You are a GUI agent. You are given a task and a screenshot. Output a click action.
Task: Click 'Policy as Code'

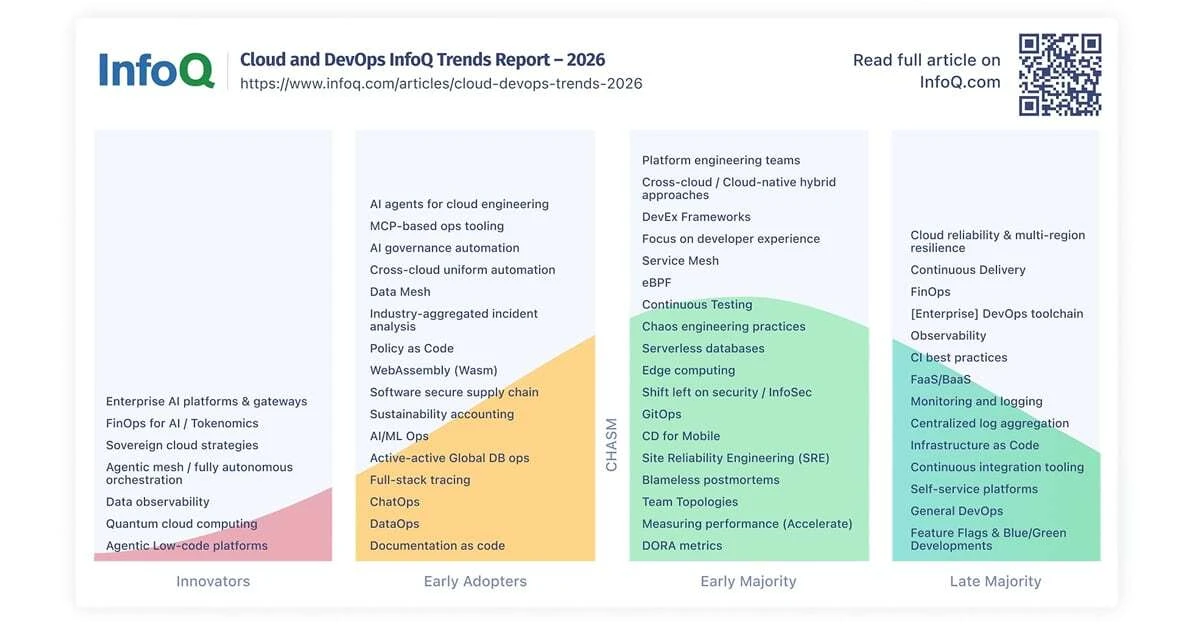coord(412,348)
